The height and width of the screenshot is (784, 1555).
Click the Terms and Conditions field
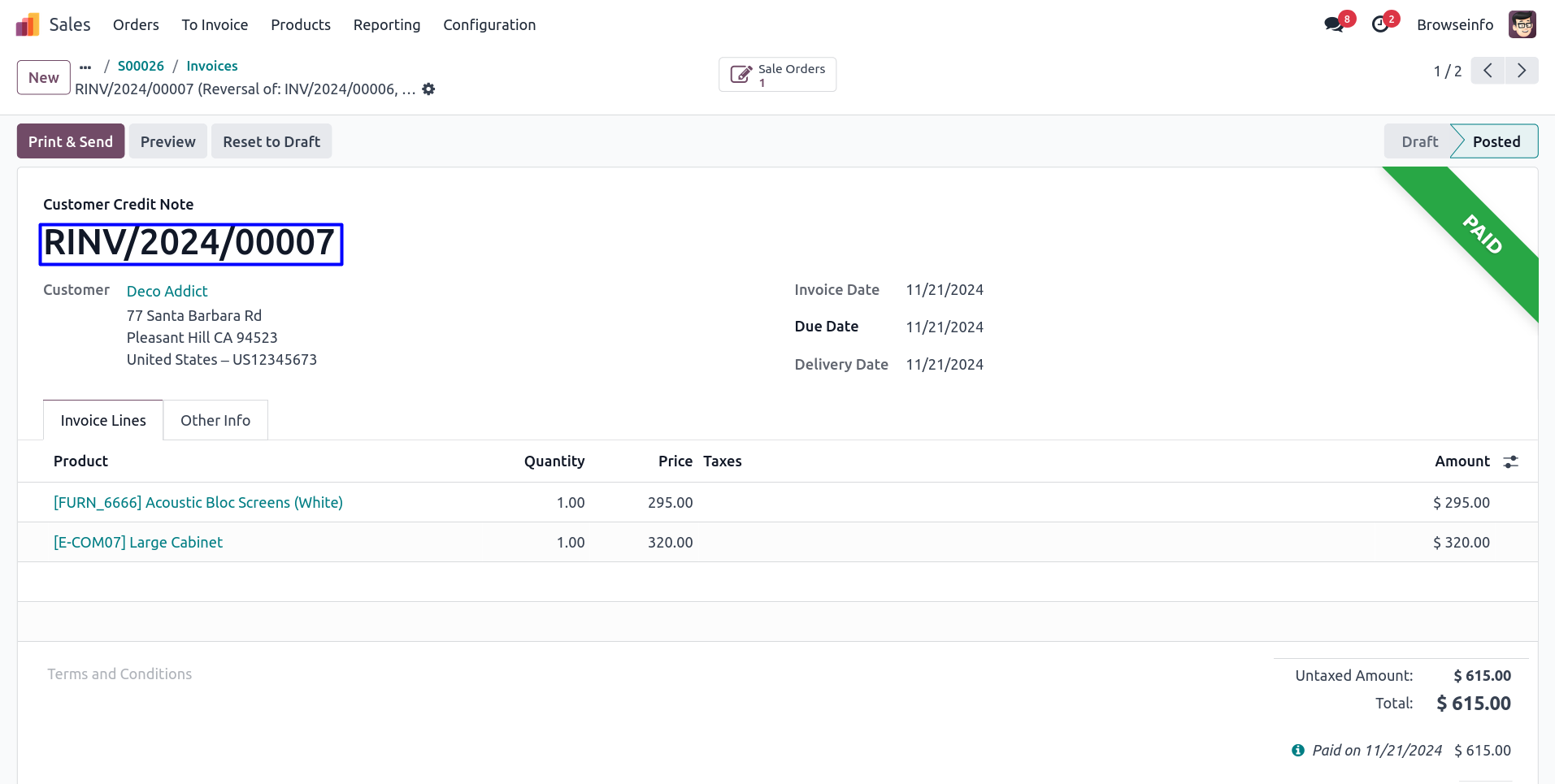coord(119,674)
